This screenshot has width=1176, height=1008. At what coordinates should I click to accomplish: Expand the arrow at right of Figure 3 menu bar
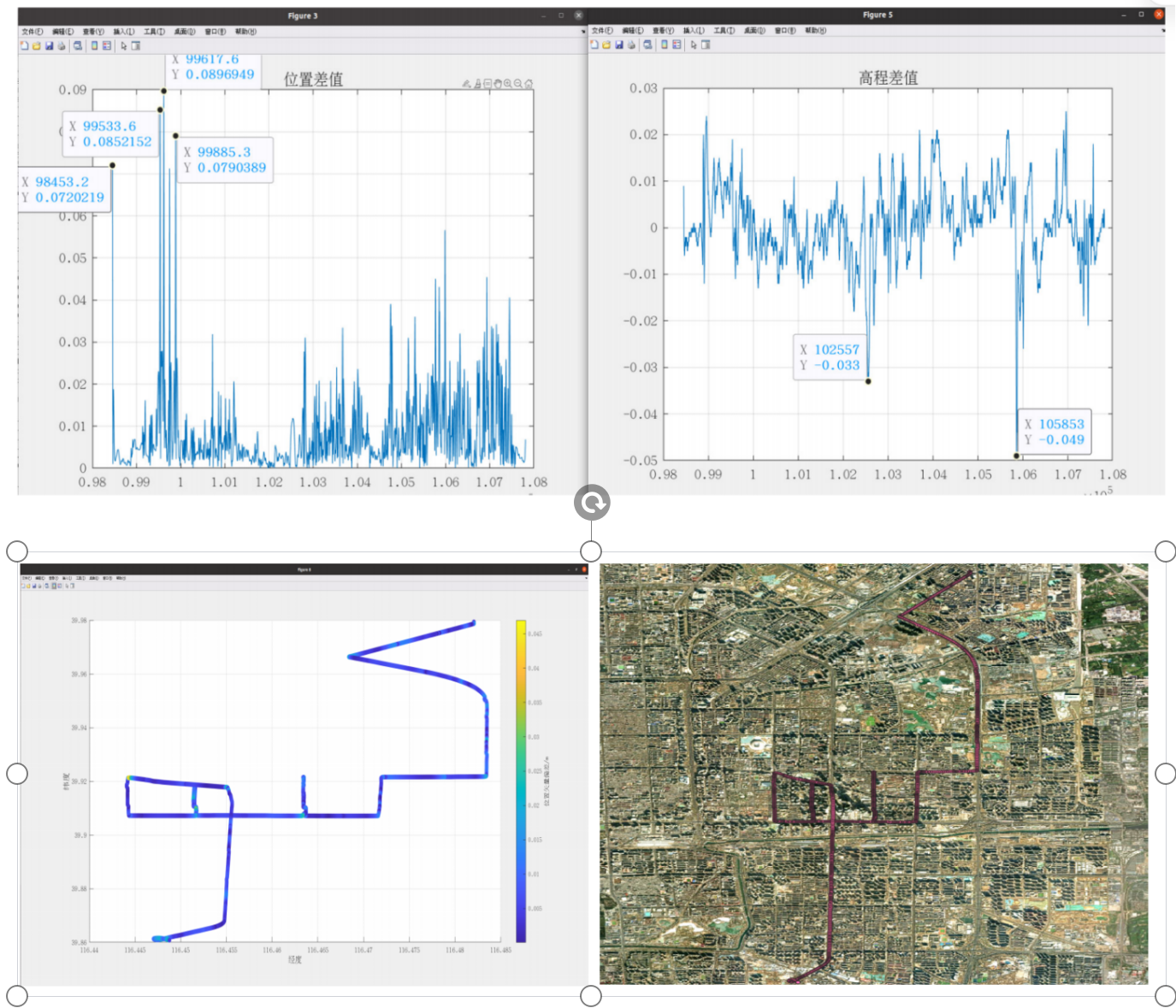pyautogui.click(x=583, y=32)
